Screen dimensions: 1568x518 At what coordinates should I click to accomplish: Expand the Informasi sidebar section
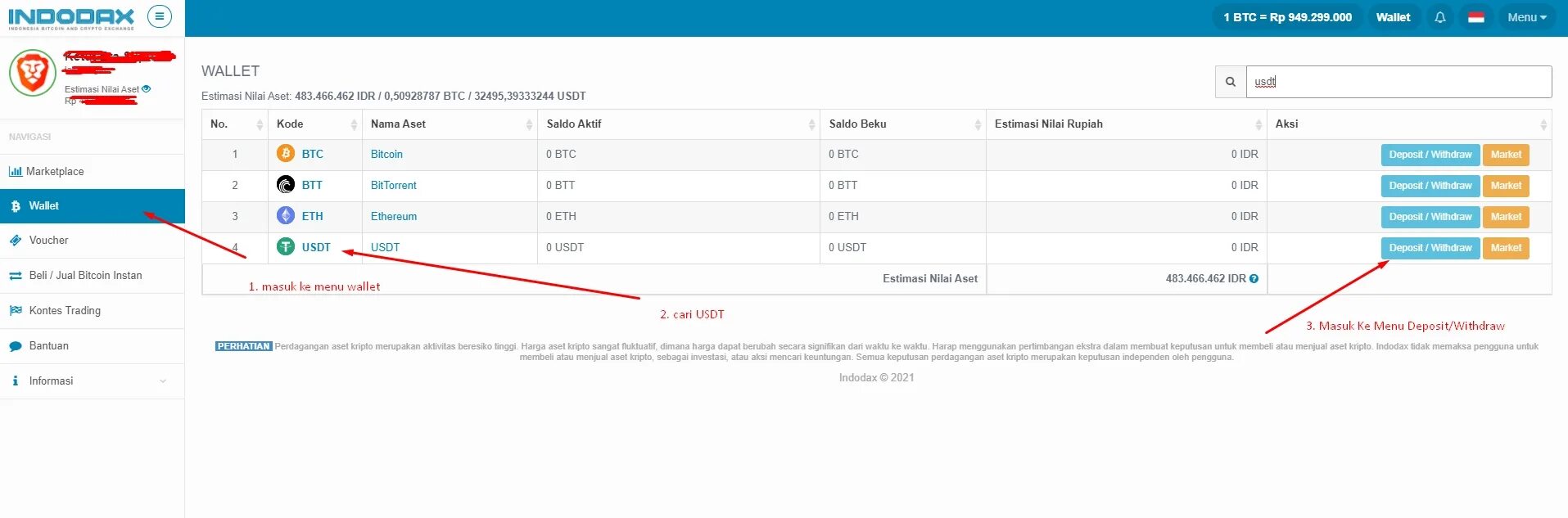[92, 381]
